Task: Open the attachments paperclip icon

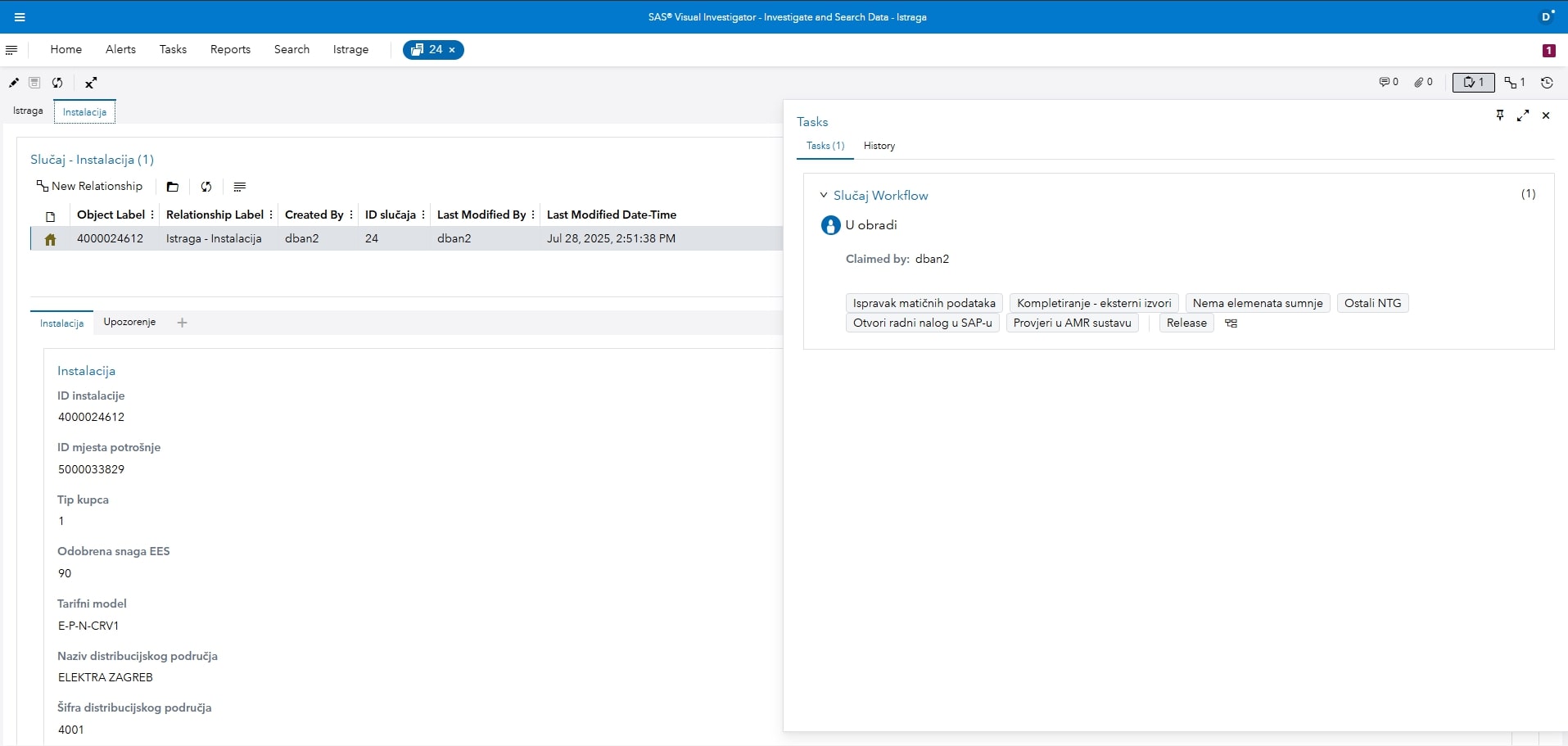Action: [x=1423, y=83]
